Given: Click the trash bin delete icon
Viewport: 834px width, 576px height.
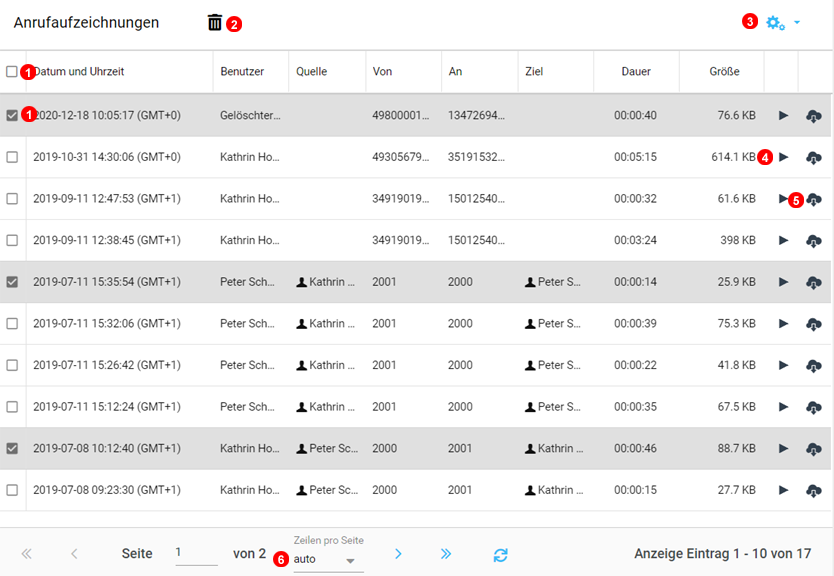Looking at the screenshot, I should tap(215, 22).
